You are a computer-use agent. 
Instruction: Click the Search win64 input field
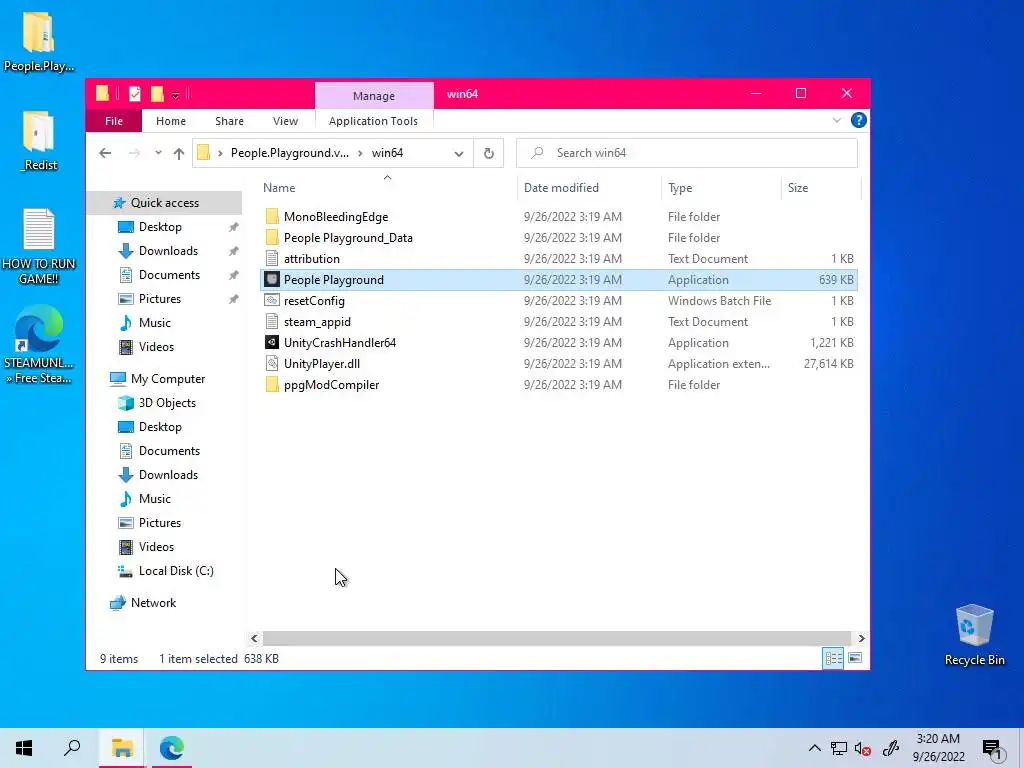(x=686, y=153)
